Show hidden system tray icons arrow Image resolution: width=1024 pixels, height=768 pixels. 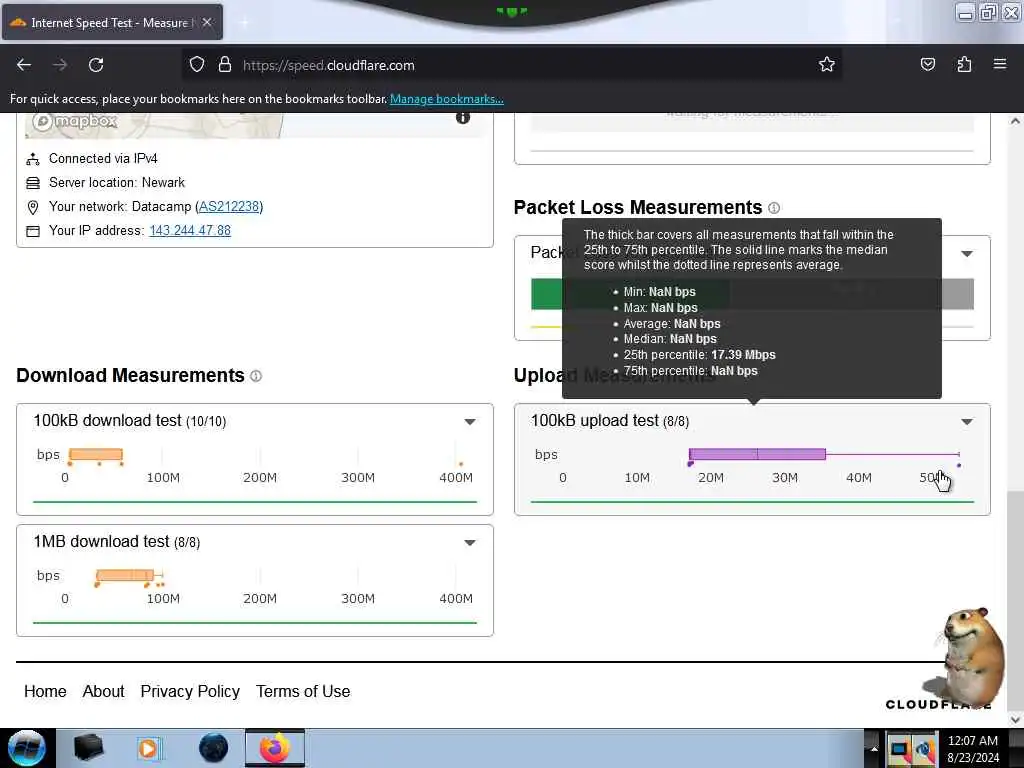(874, 748)
